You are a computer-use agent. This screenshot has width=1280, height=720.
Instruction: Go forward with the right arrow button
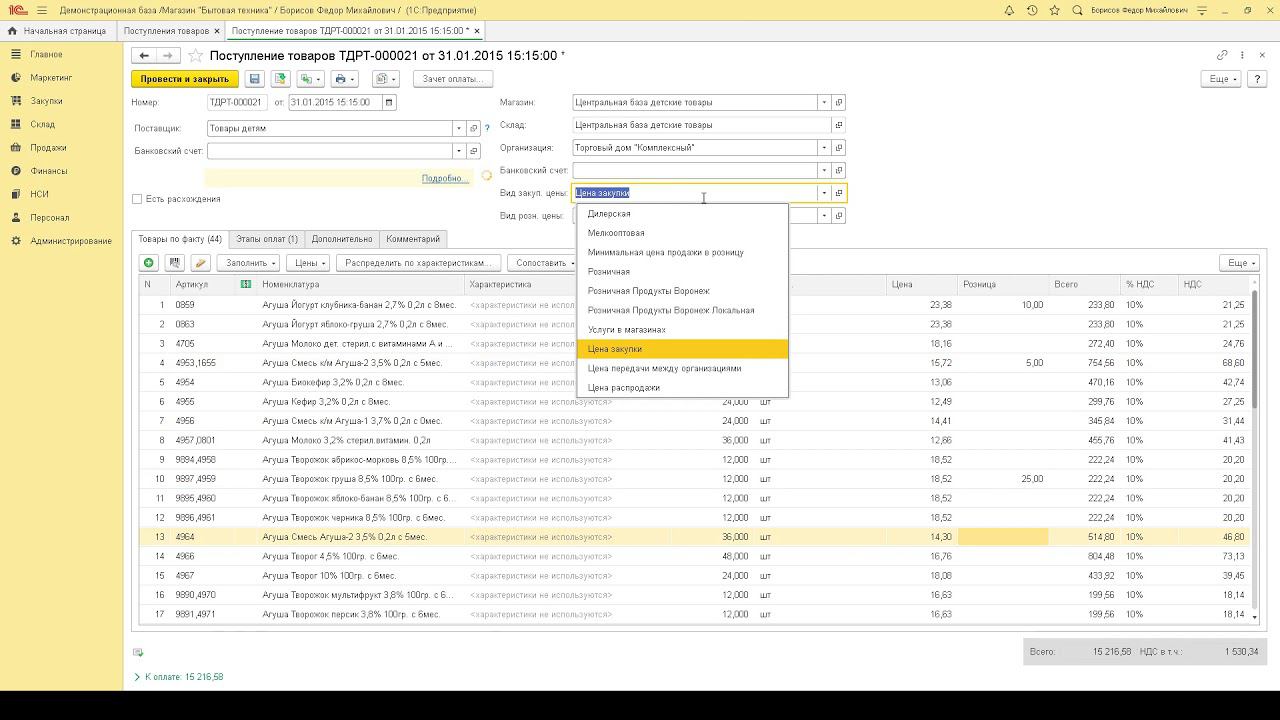167,56
